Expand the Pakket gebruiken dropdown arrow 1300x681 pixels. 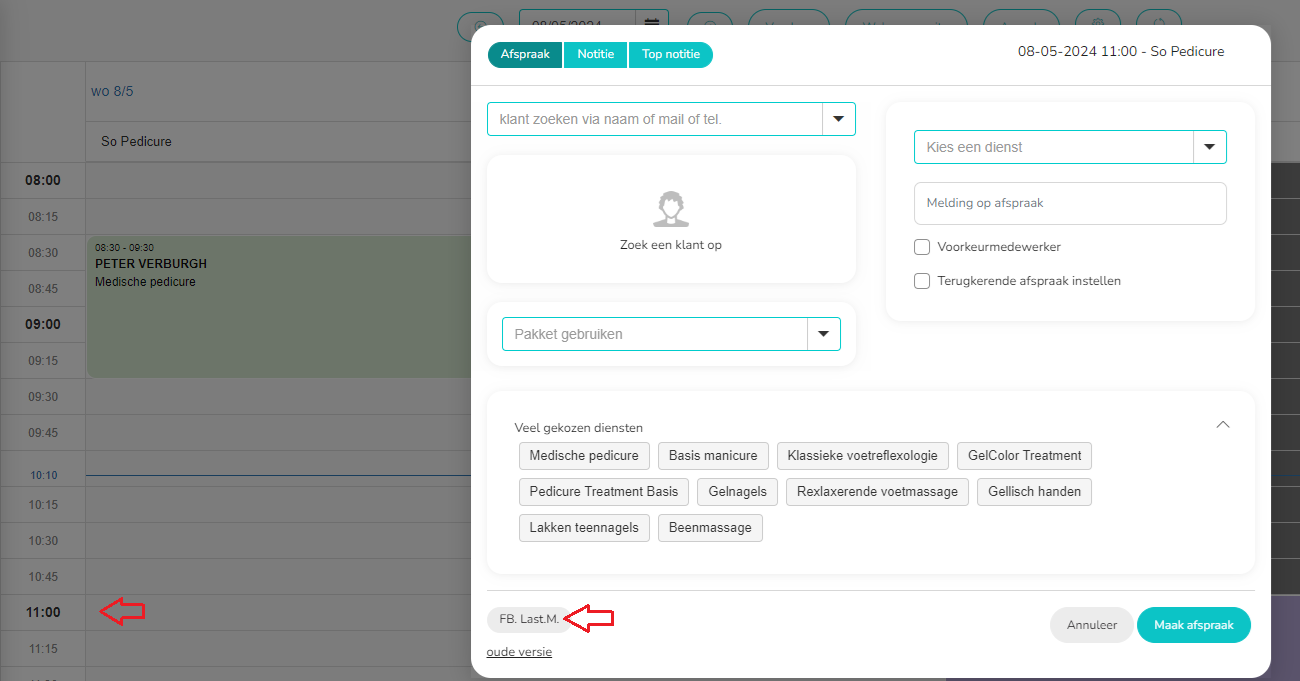(823, 334)
